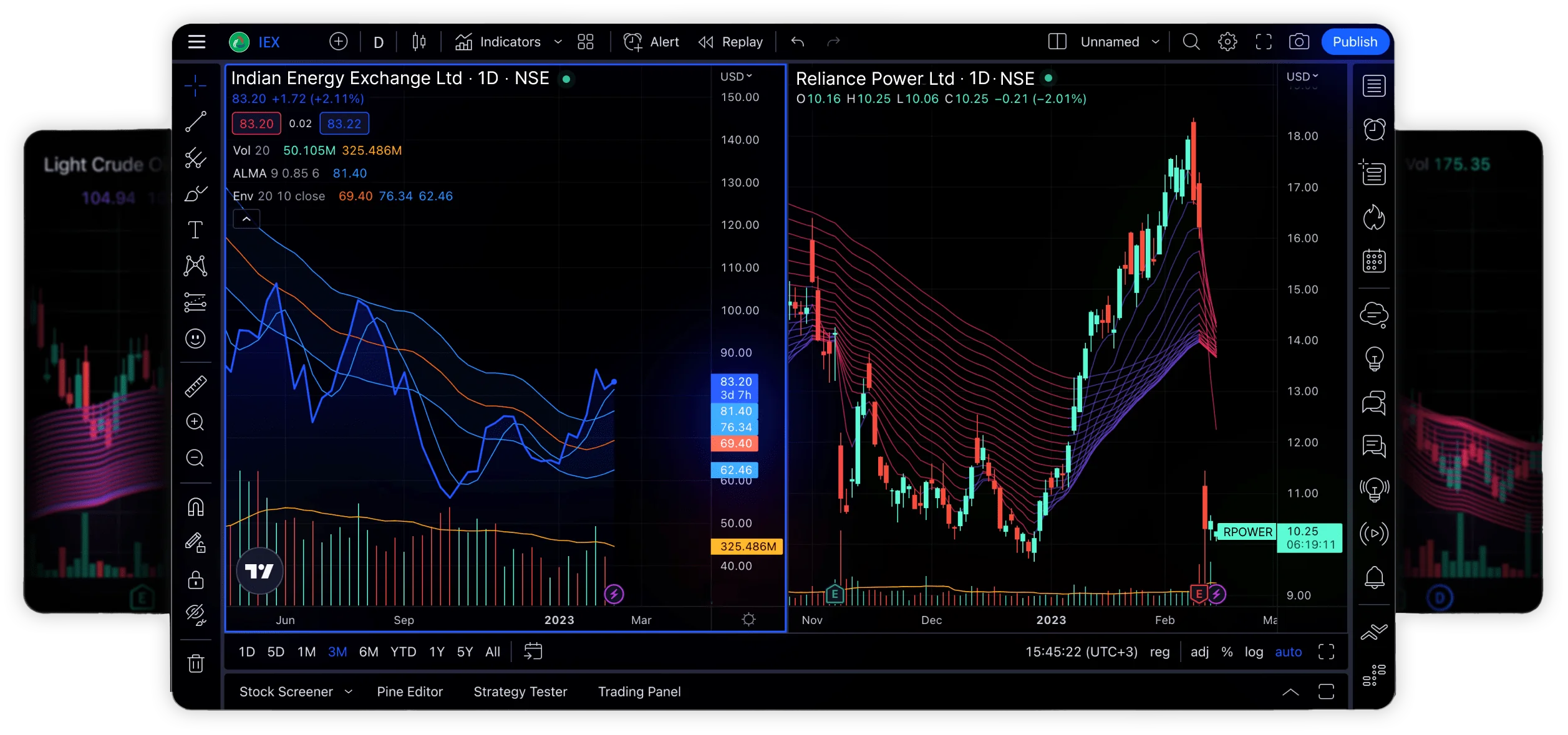
Task: Open IEX chart price scale settings gear
Action: (x=748, y=619)
